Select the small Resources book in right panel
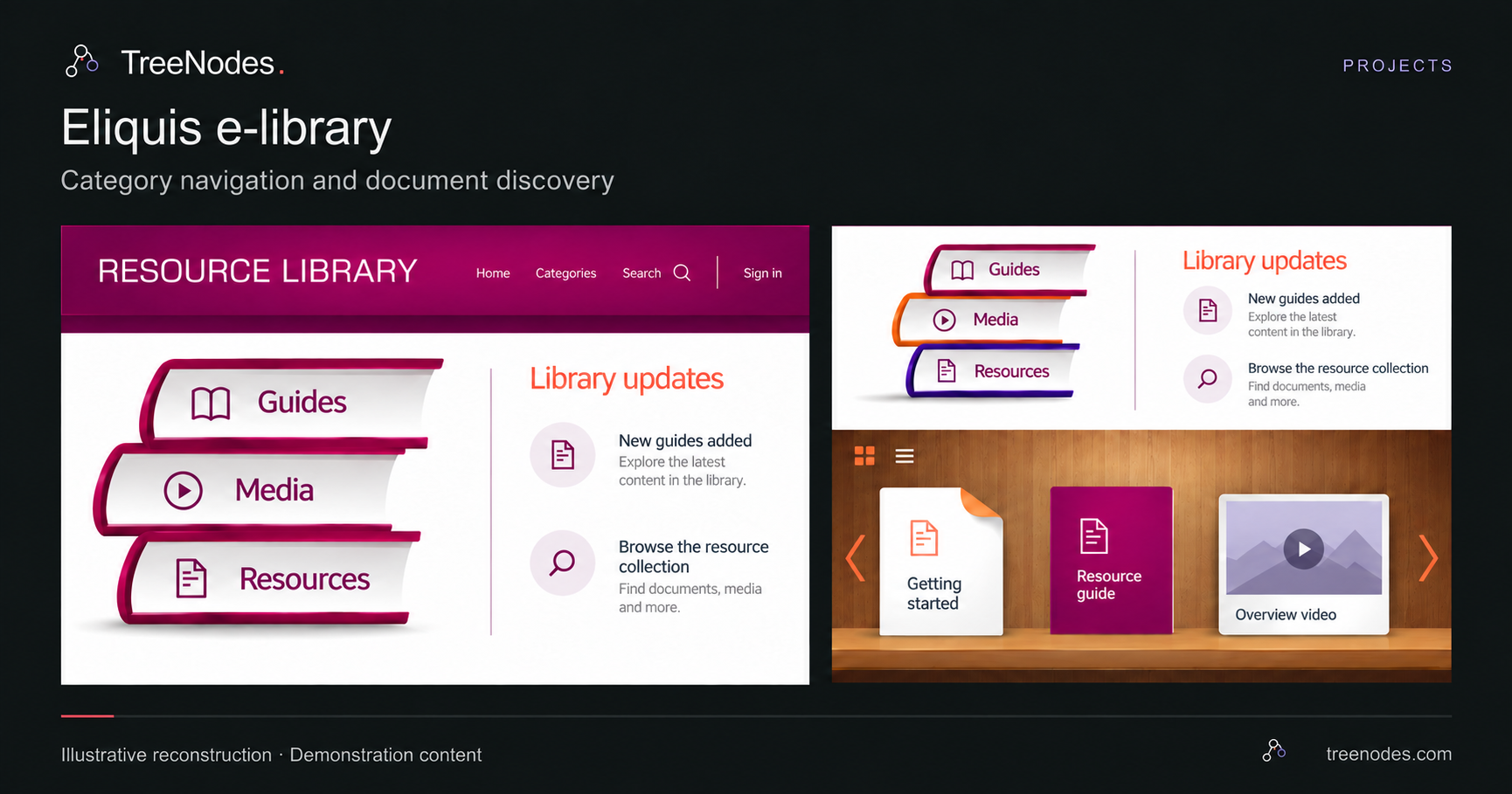Screen dimensions: 1512x794 point(993,371)
